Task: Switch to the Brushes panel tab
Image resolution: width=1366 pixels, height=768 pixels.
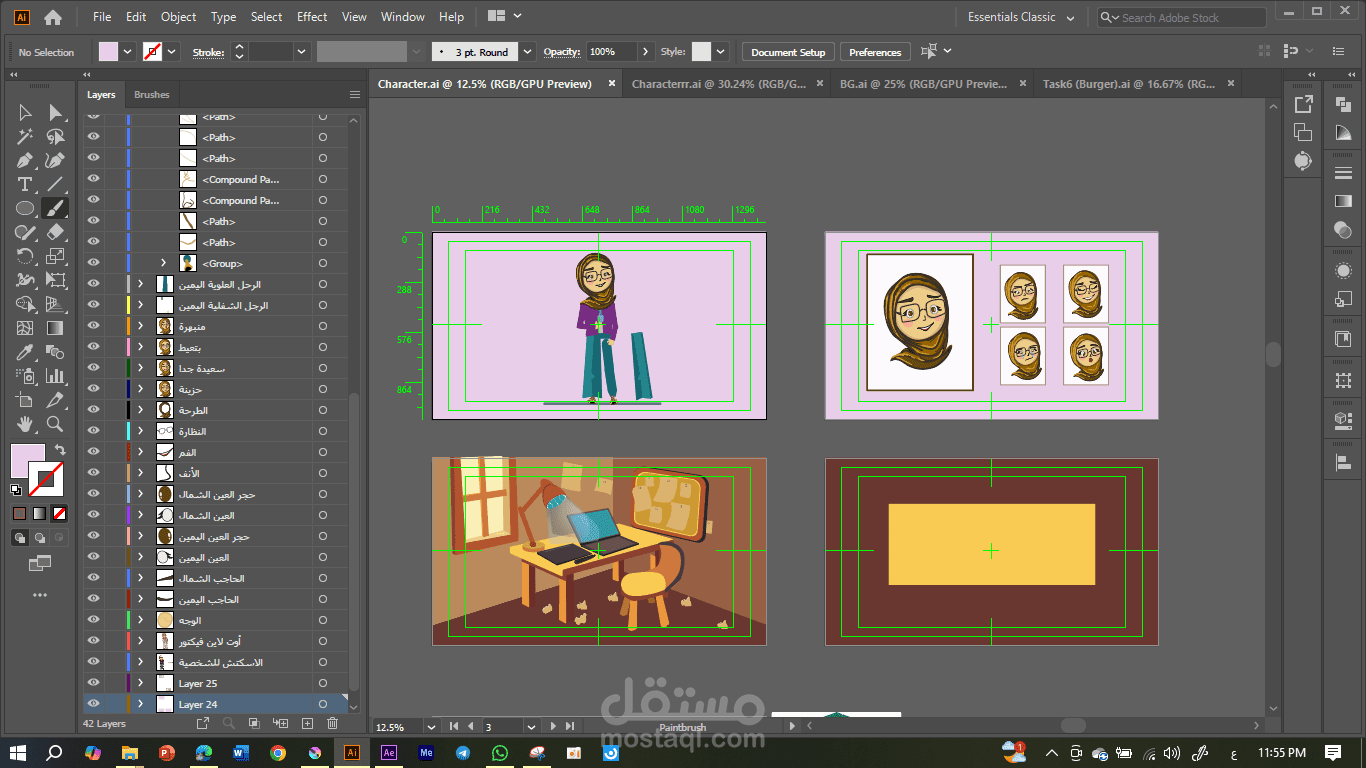Action: 152,95
